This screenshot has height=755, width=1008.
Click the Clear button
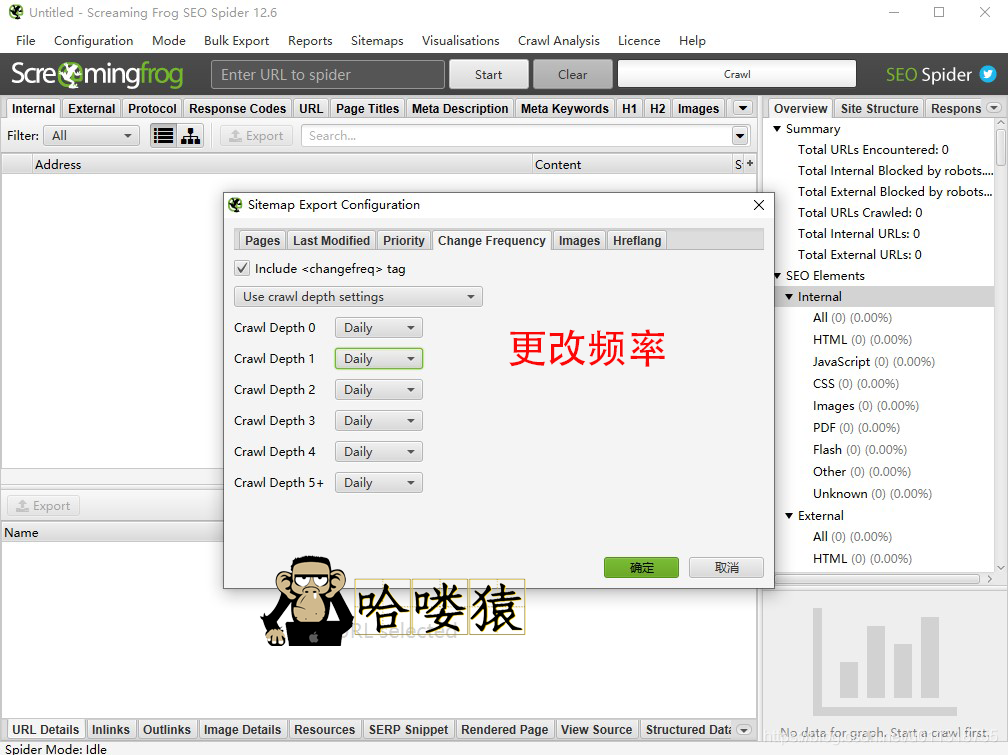coord(572,75)
